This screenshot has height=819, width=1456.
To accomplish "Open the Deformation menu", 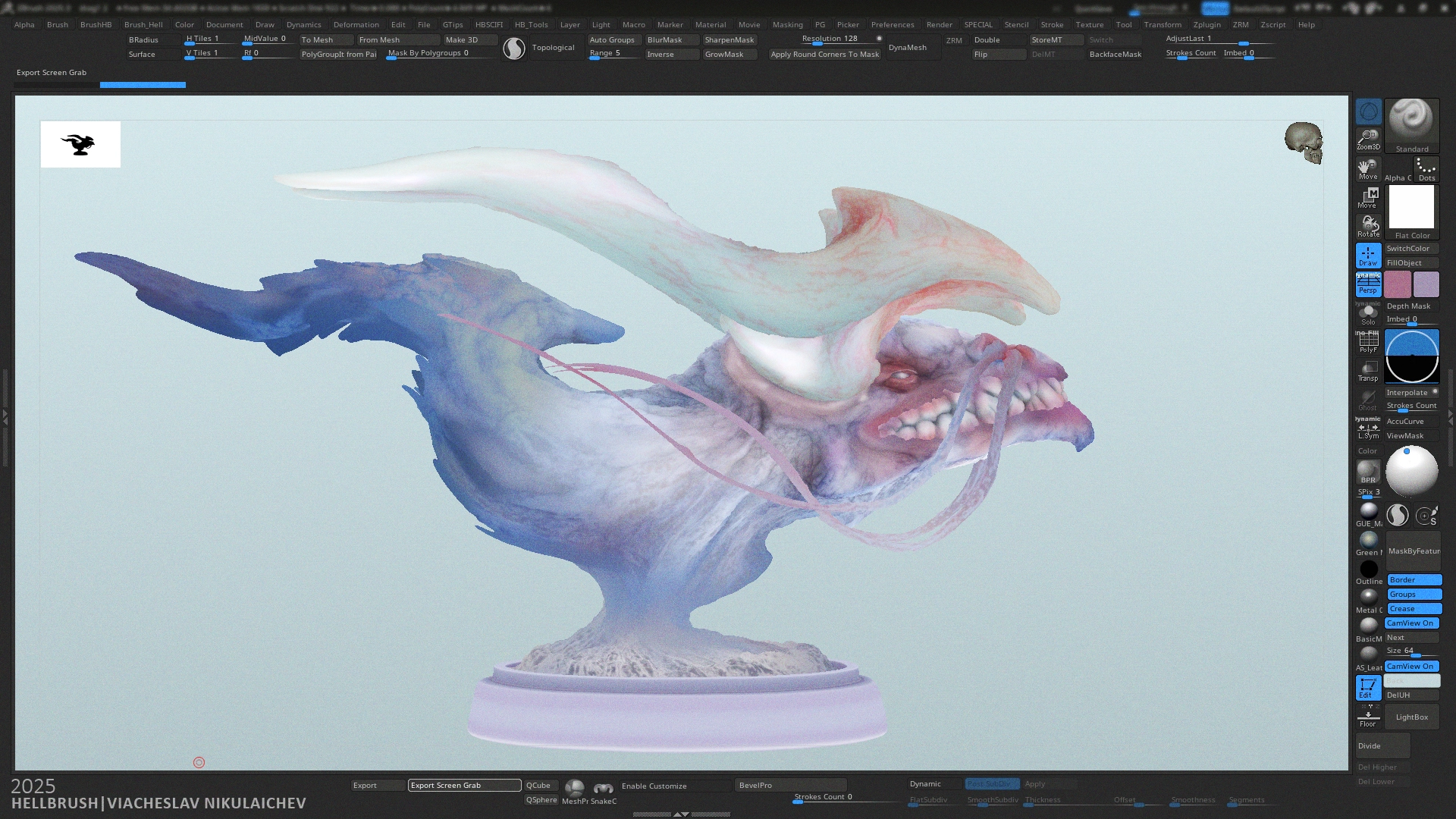I will (x=356, y=24).
